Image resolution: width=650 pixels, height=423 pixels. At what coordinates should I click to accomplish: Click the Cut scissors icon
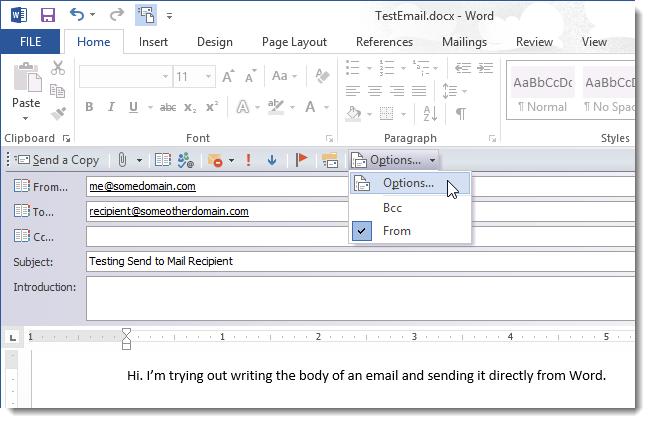[58, 68]
